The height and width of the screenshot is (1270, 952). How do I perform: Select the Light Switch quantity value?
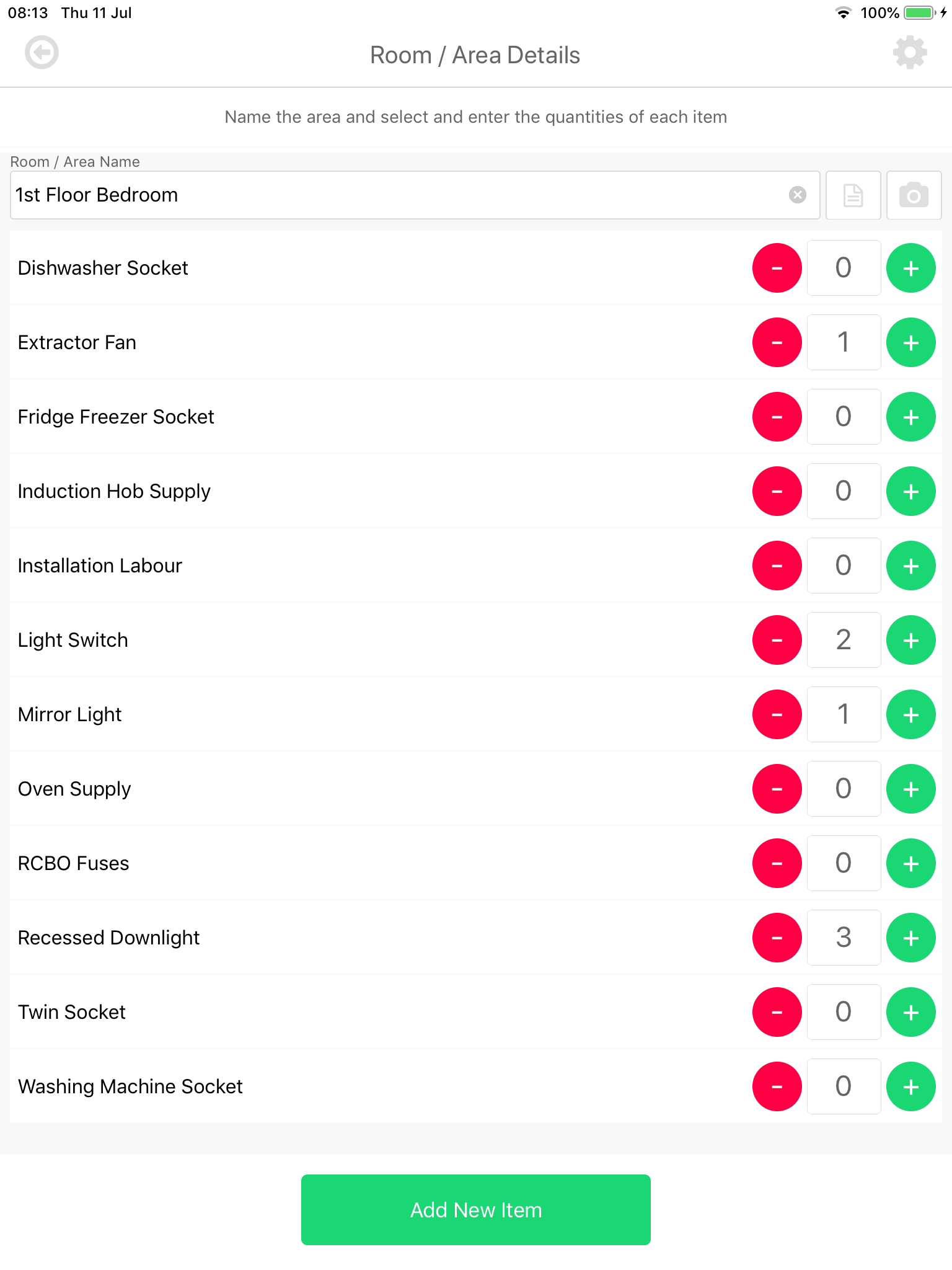pyautogui.click(x=844, y=640)
